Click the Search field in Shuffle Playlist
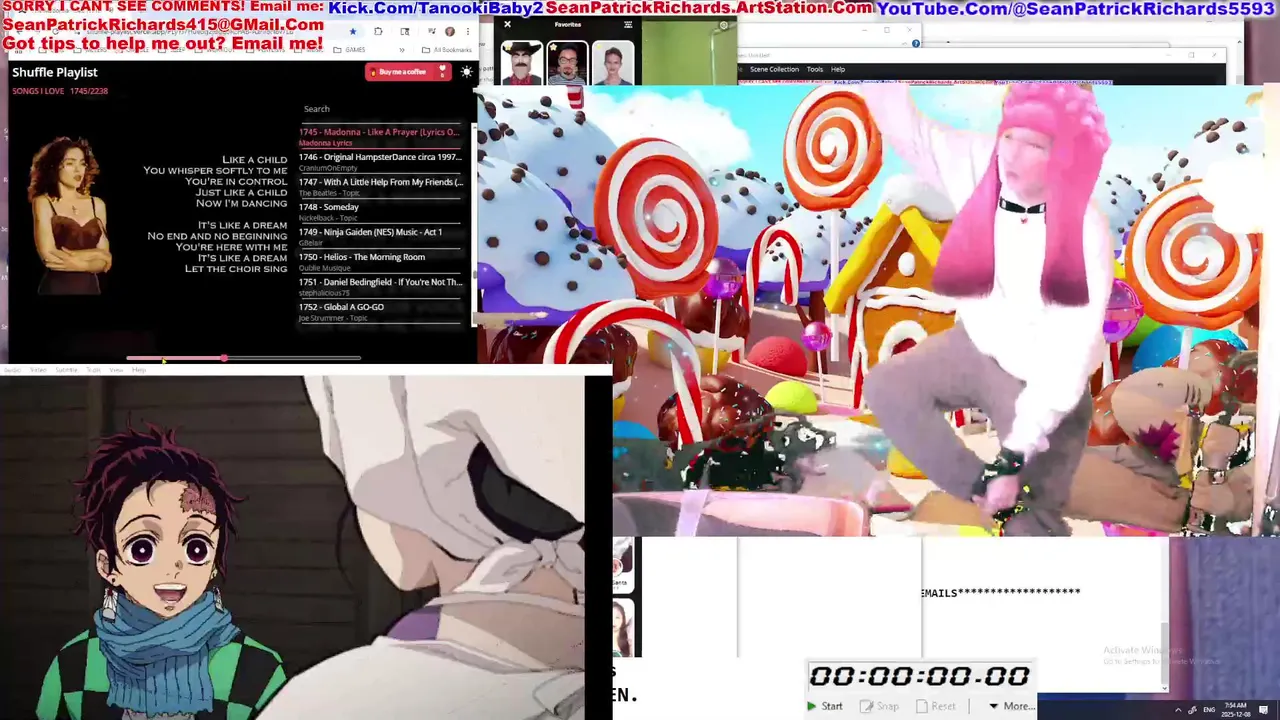 380,109
